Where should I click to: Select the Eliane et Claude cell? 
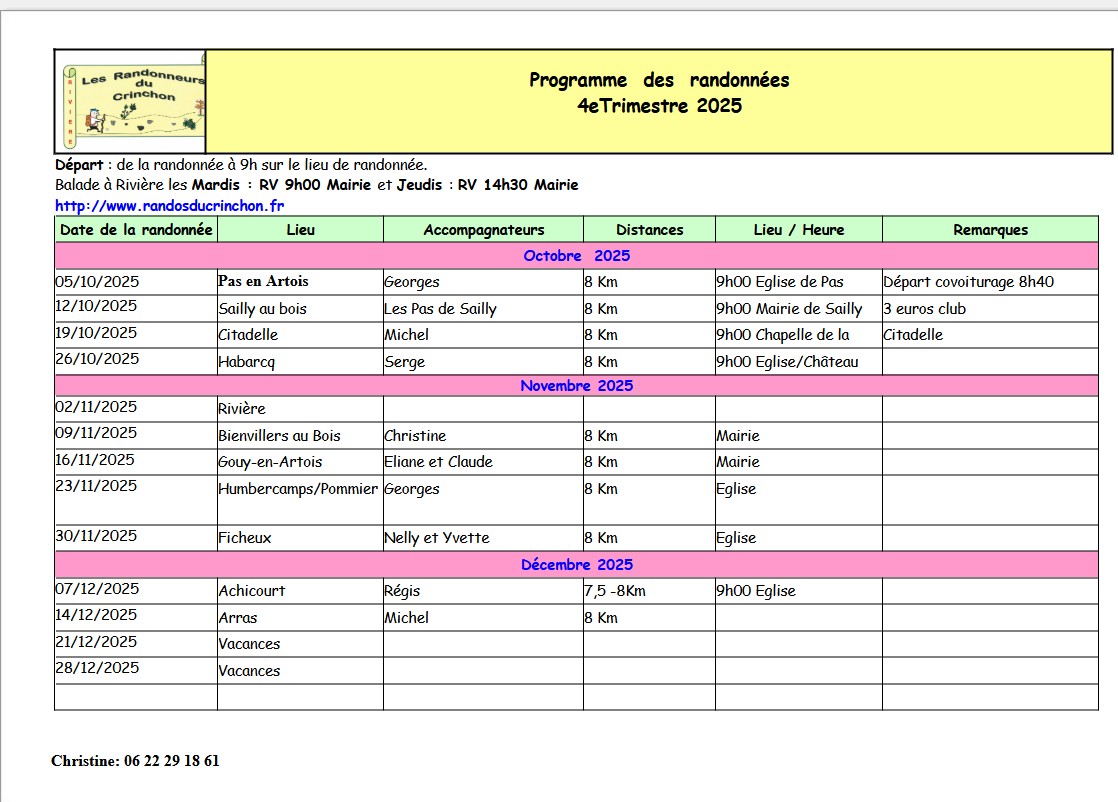tap(438, 462)
